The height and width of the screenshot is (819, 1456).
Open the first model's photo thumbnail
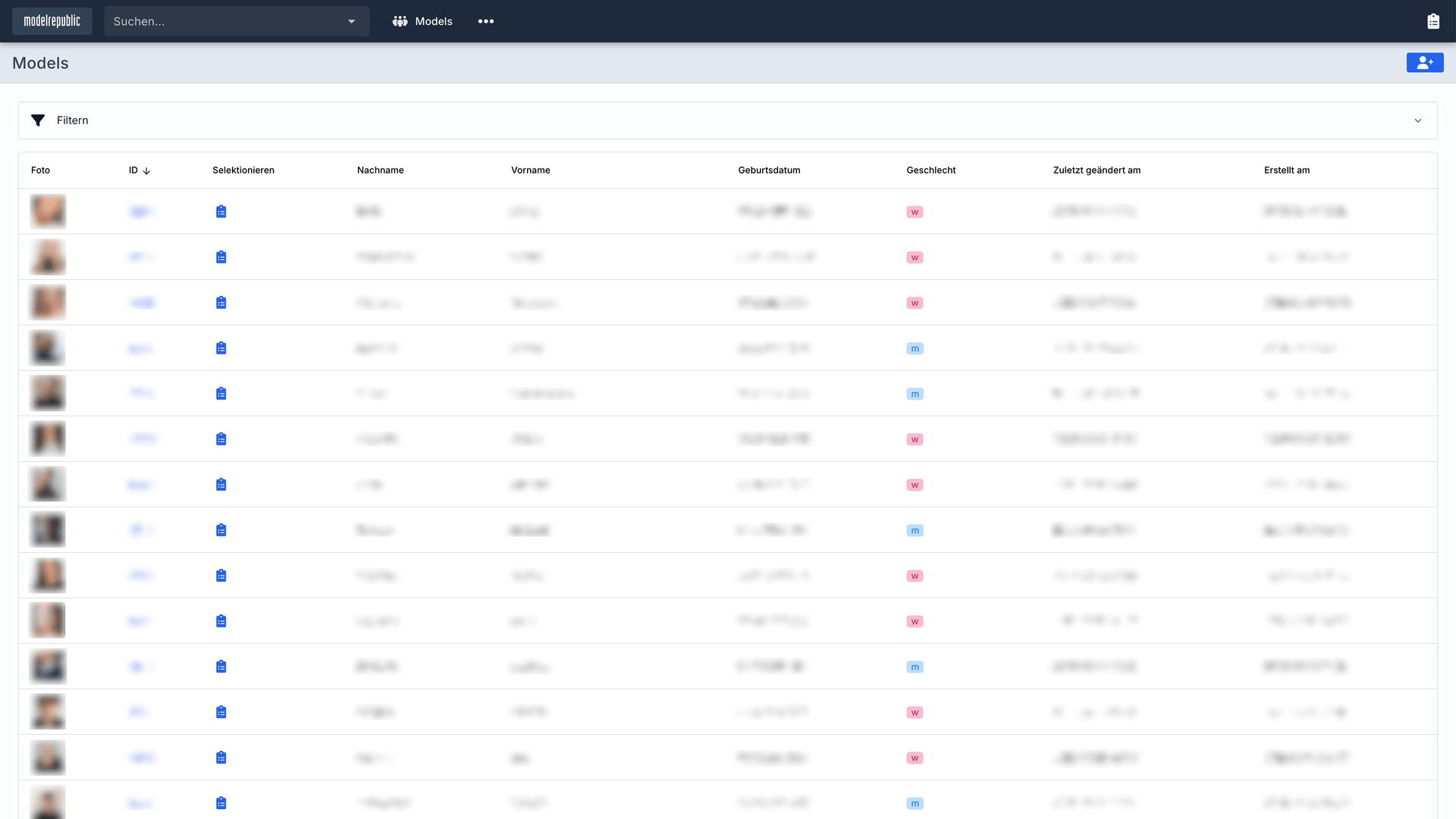[48, 212]
